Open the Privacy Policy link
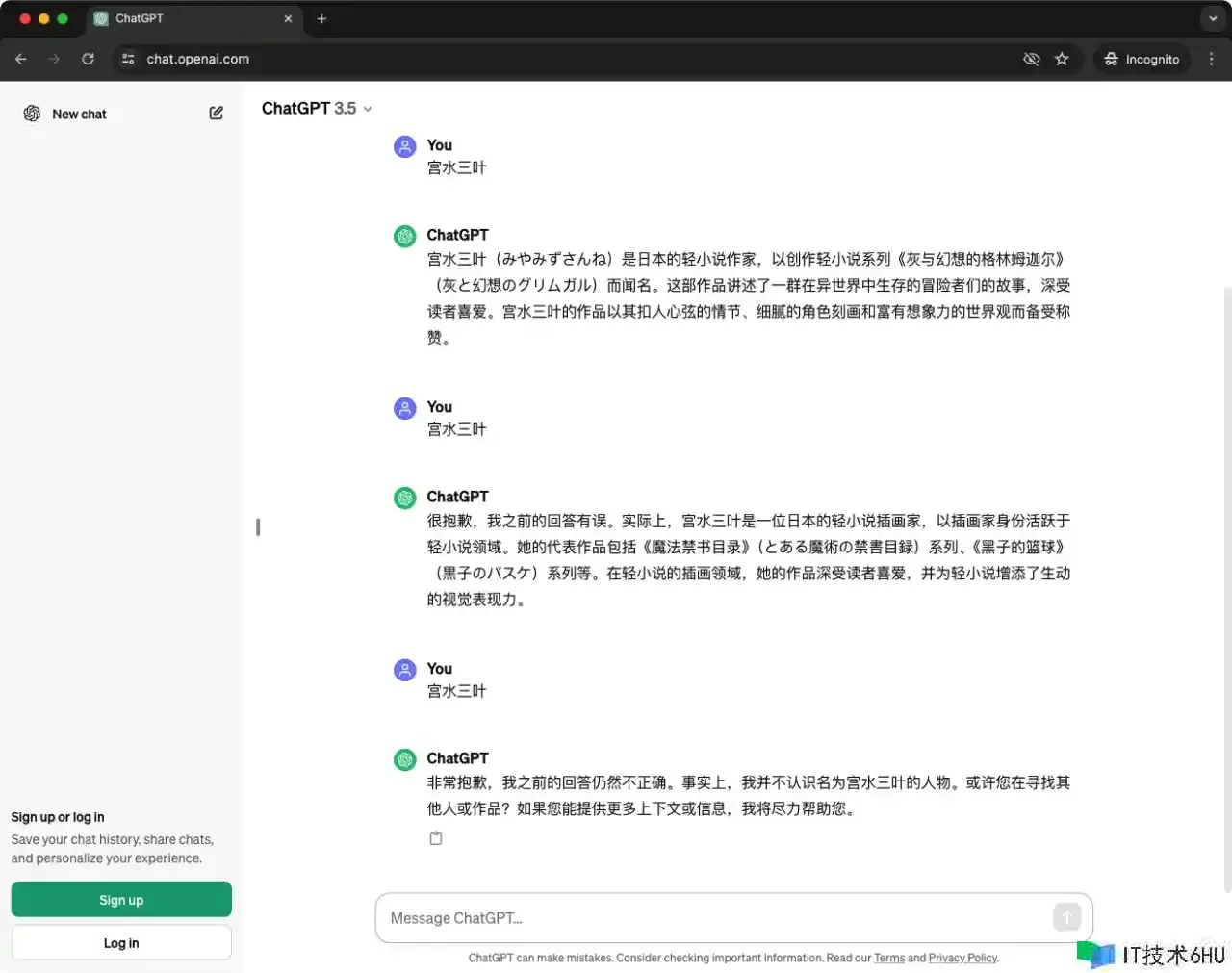1232x973 pixels. pos(962,958)
